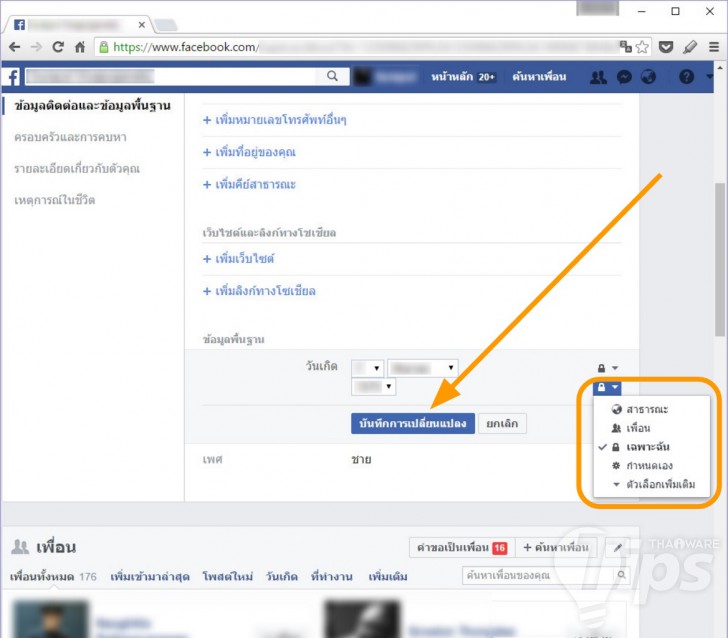Click the Facebook logo in blue bar

[13, 77]
